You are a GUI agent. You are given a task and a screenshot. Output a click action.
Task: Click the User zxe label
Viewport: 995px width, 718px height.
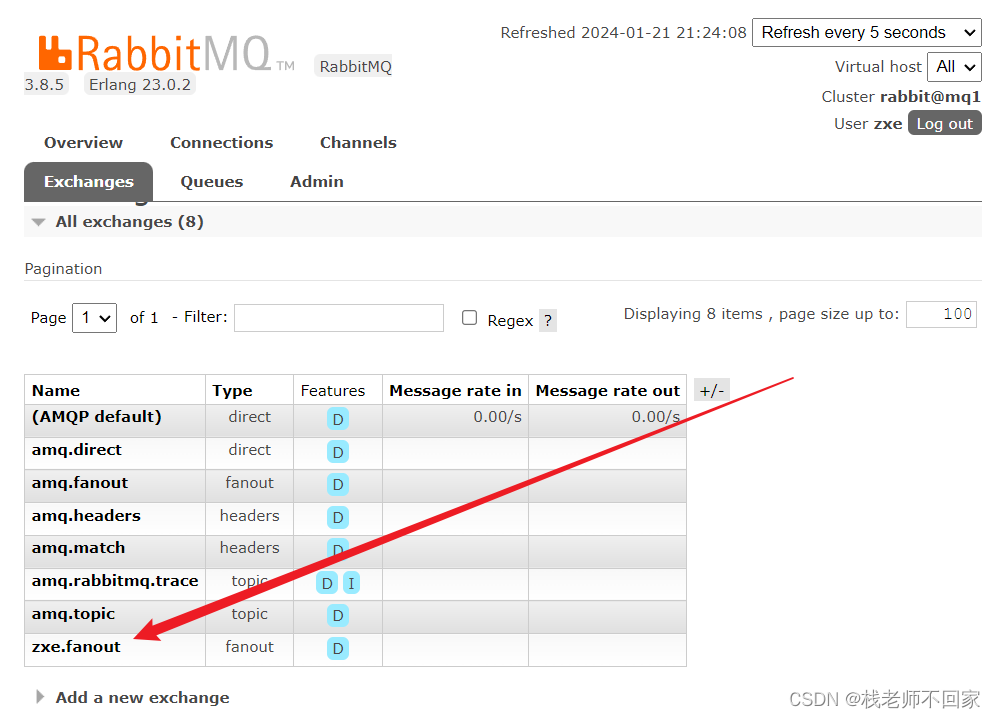click(x=868, y=124)
